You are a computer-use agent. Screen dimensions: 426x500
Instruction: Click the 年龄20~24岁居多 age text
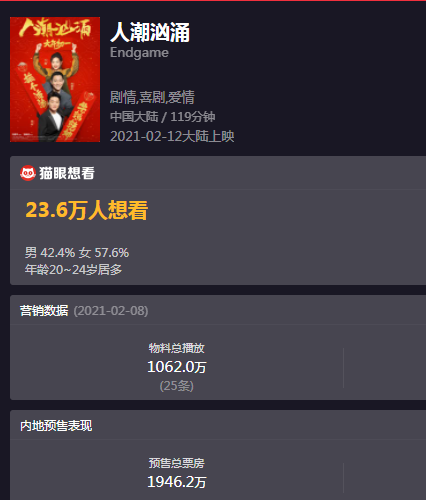73,269
